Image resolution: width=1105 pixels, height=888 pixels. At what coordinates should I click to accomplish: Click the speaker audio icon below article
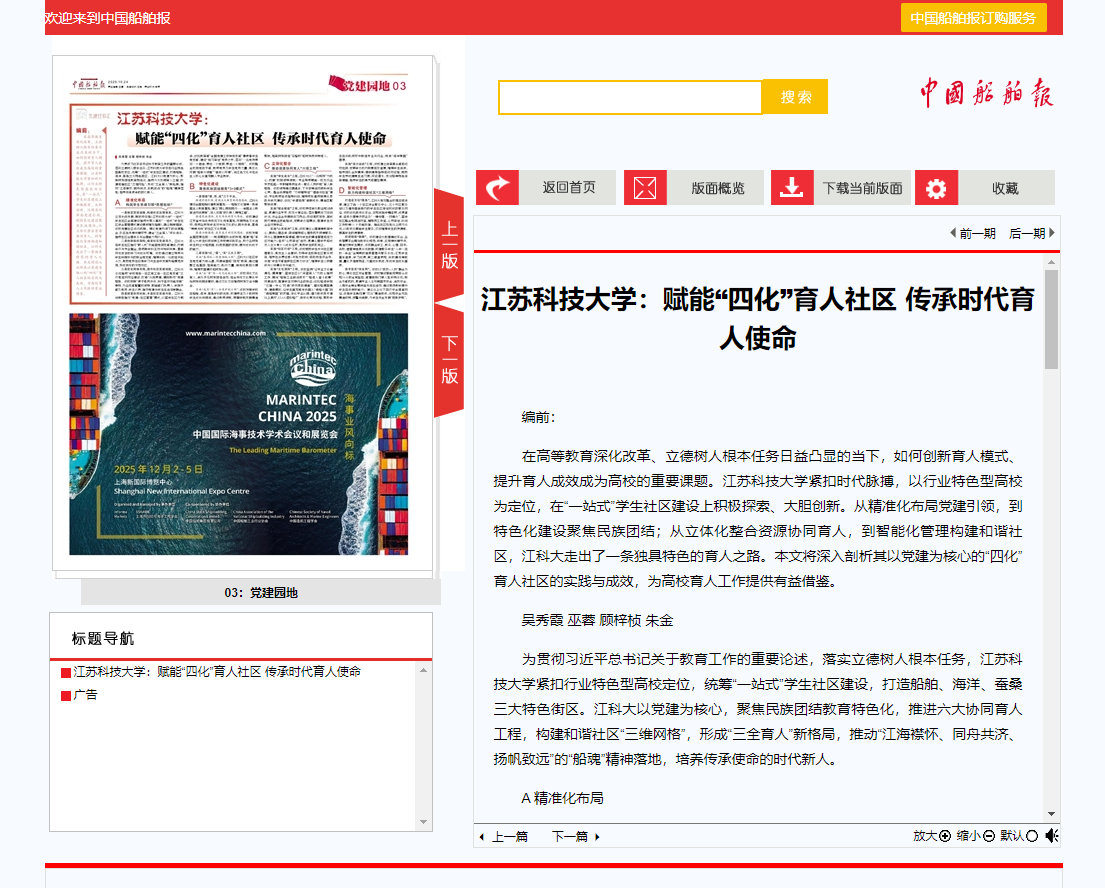(1052, 836)
